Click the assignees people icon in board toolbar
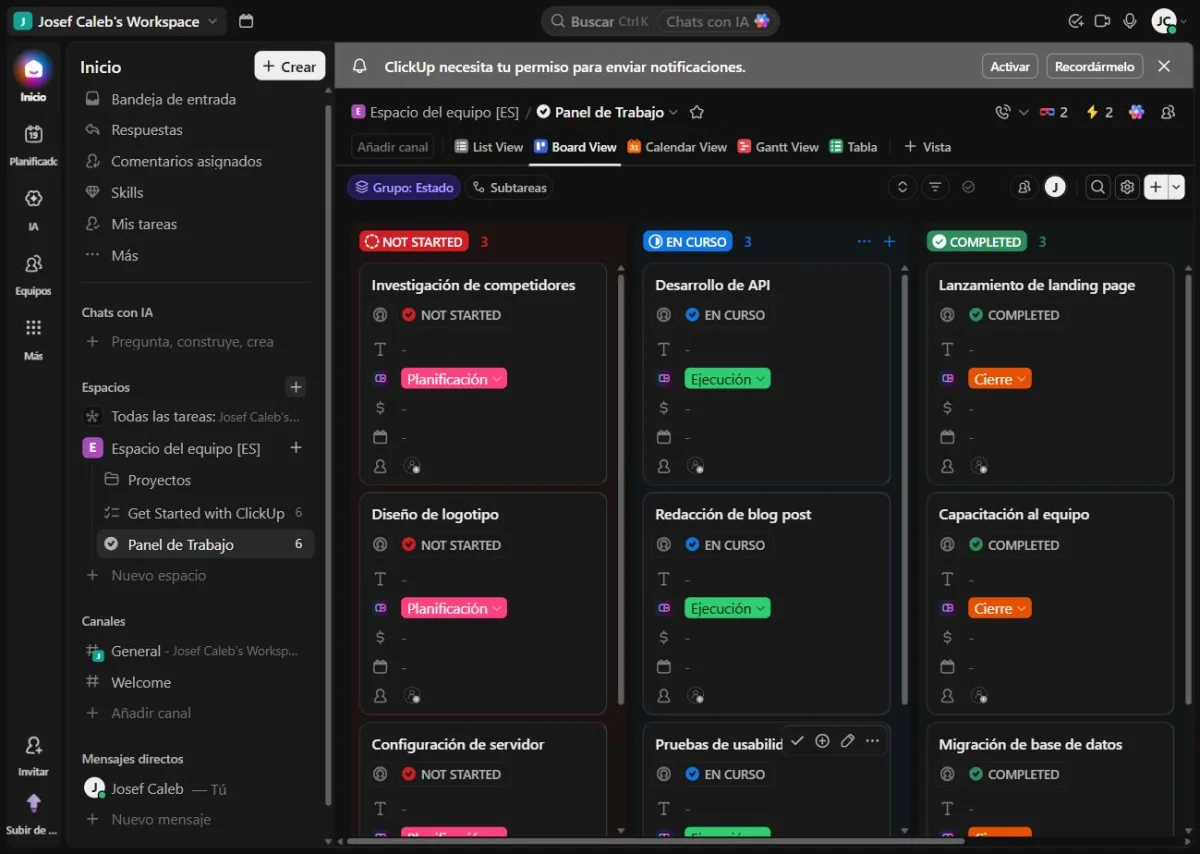1200x854 pixels. pos(1023,187)
